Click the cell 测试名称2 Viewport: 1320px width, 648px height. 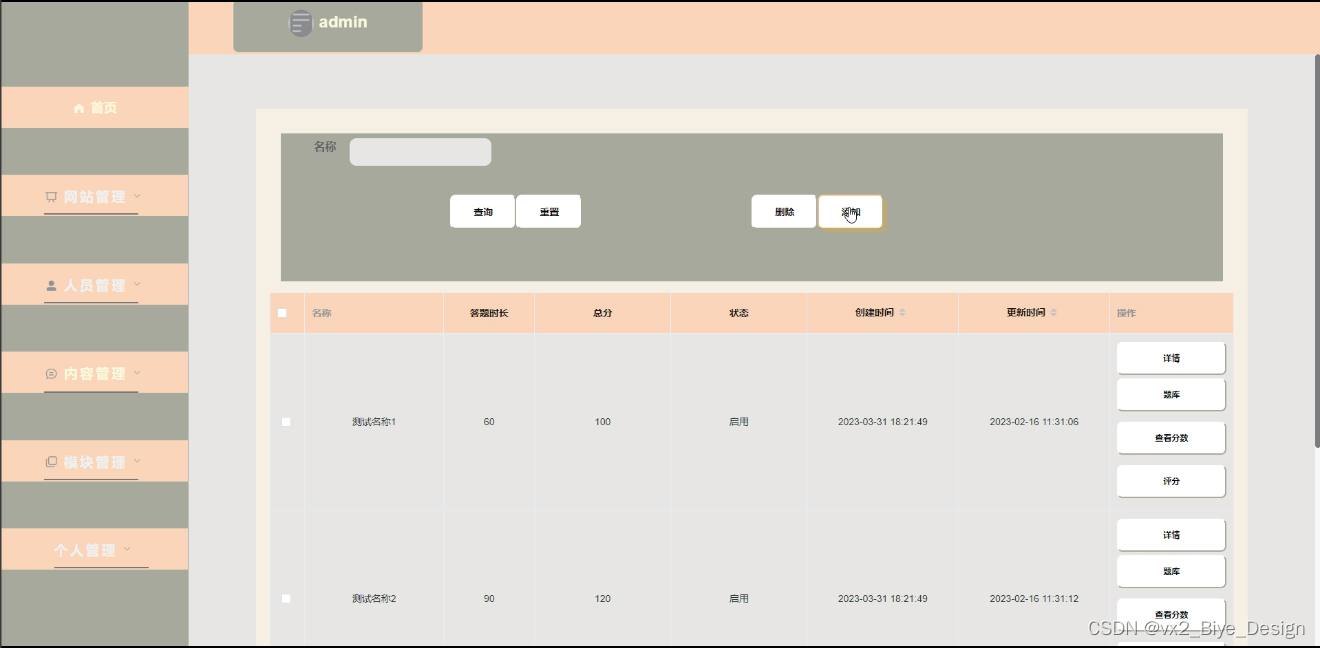(374, 598)
